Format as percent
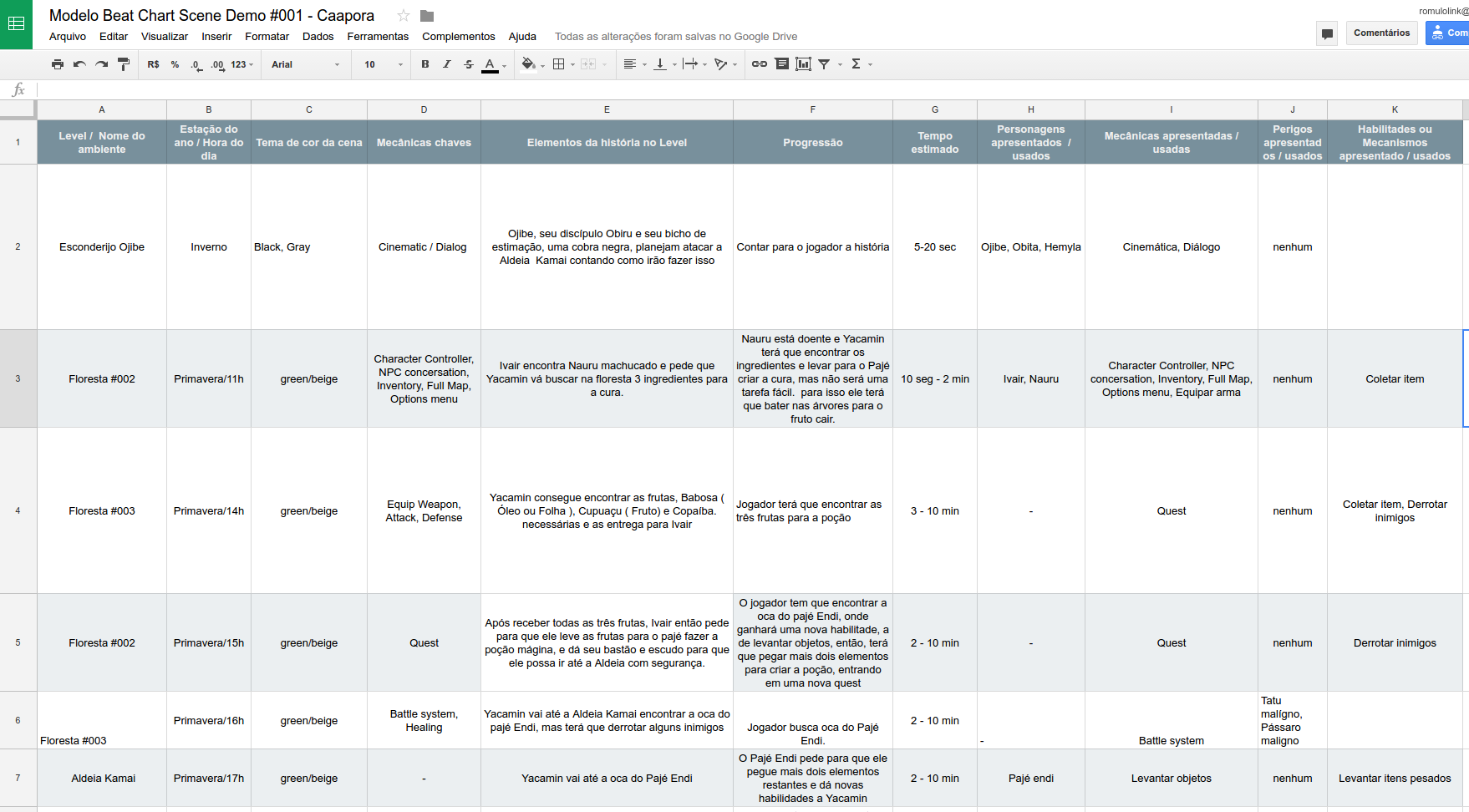This screenshot has height=812, width=1469. (175, 64)
